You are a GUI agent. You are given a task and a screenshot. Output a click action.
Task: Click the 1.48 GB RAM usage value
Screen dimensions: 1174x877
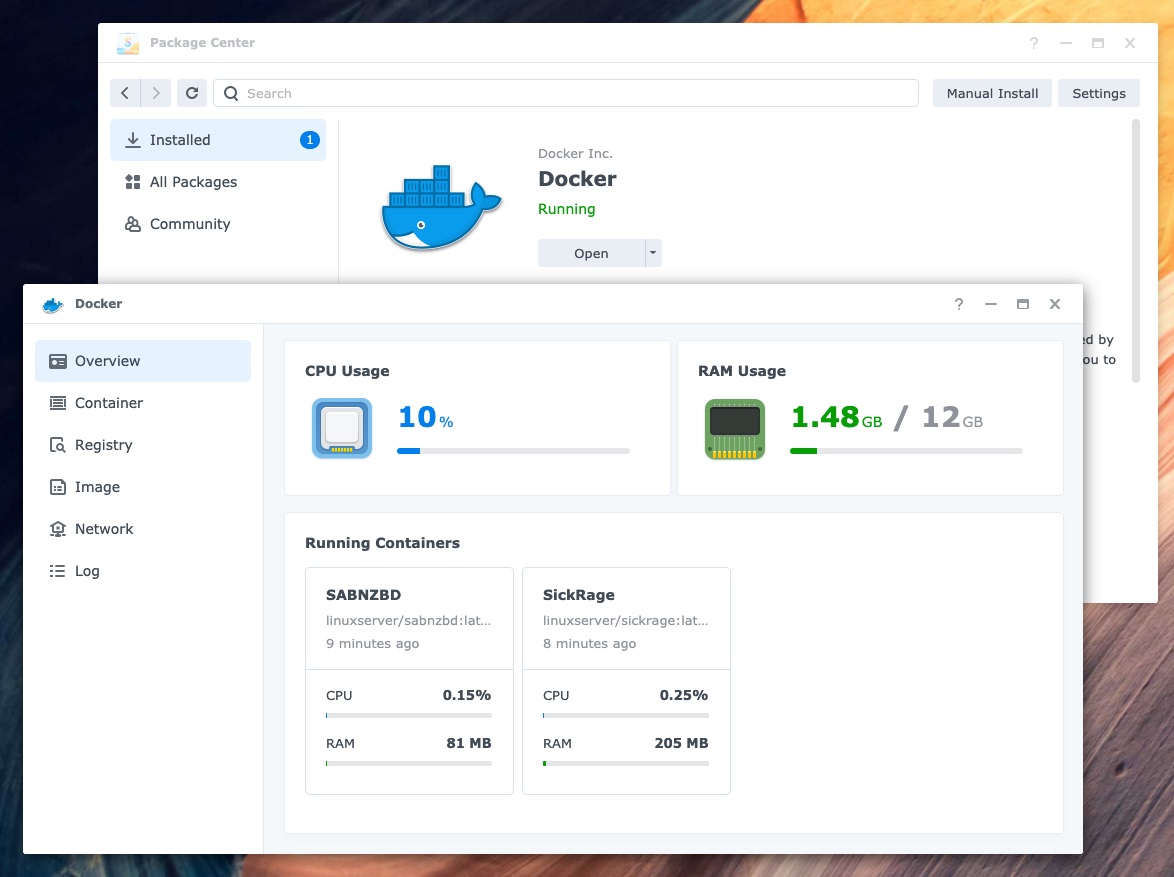point(836,417)
